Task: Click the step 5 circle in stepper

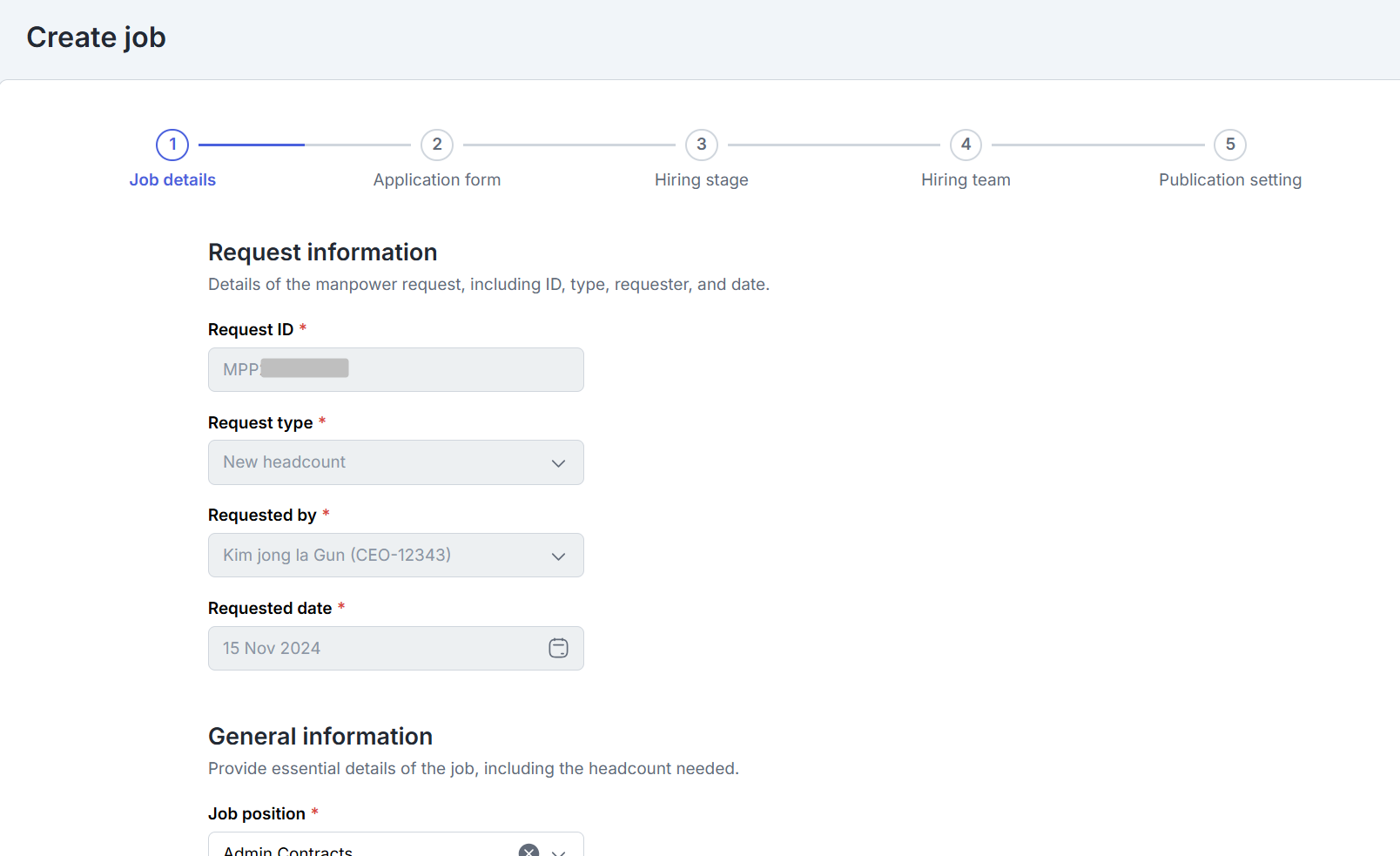Action: [1230, 145]
